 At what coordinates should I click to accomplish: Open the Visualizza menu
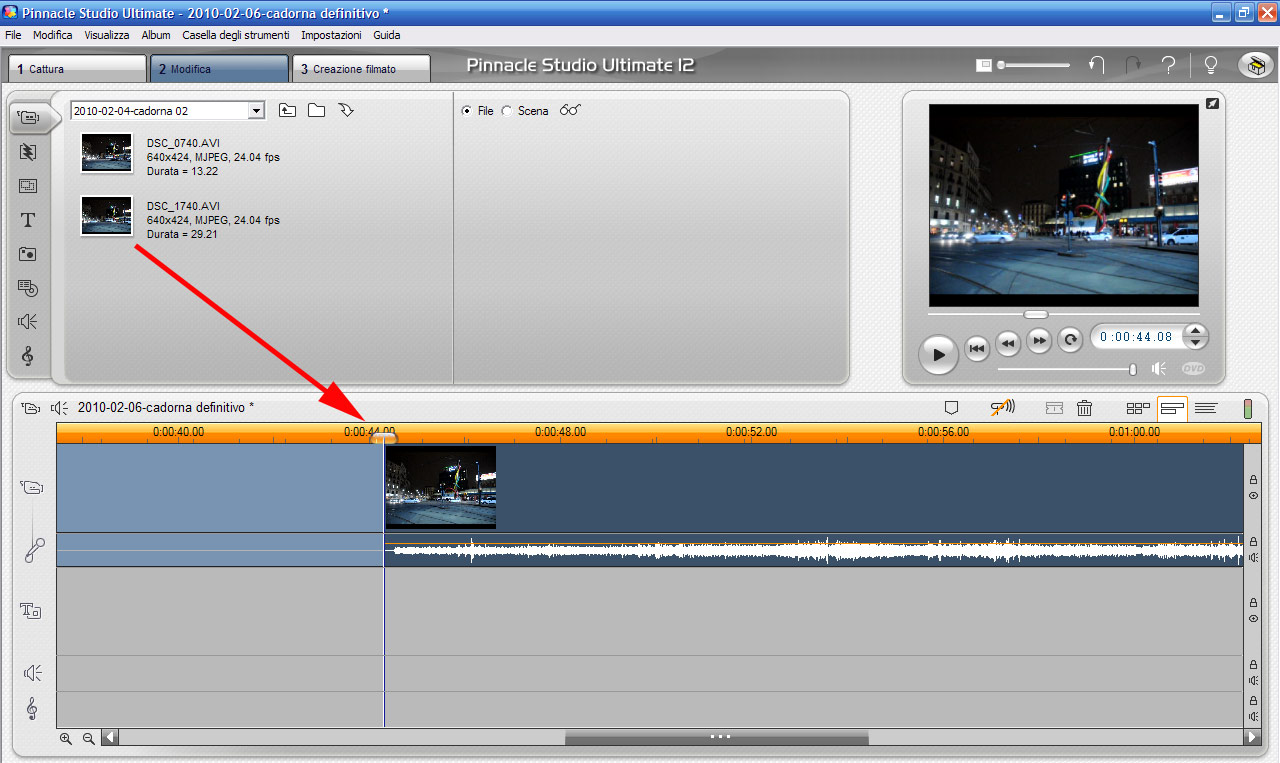pyautogui.click(x=107, y=35)
